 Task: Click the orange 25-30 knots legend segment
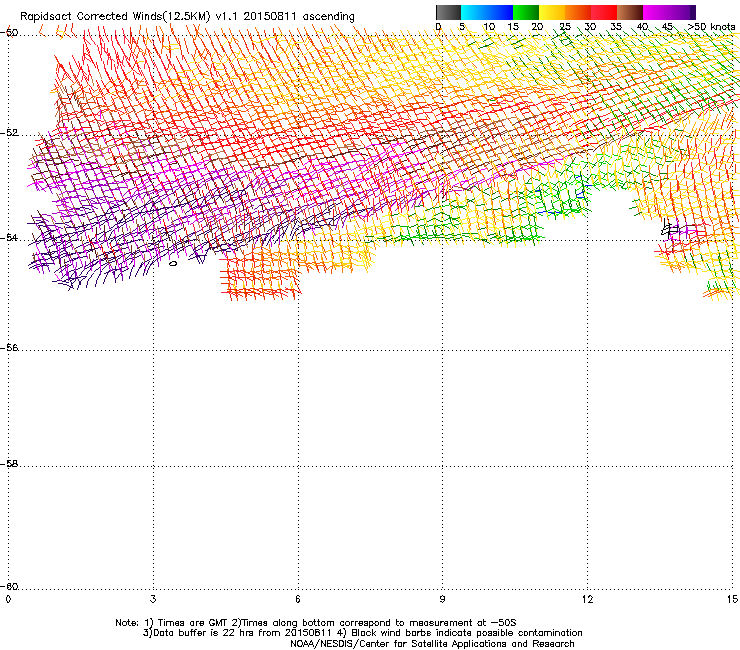coord(578,12)
